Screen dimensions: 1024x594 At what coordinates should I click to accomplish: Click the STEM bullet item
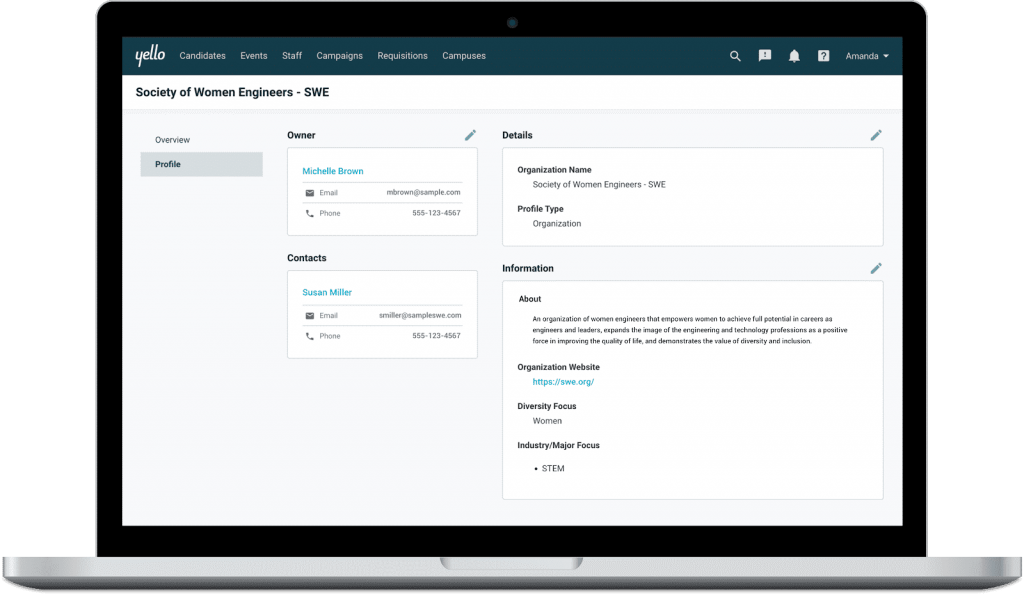(552, 469)
